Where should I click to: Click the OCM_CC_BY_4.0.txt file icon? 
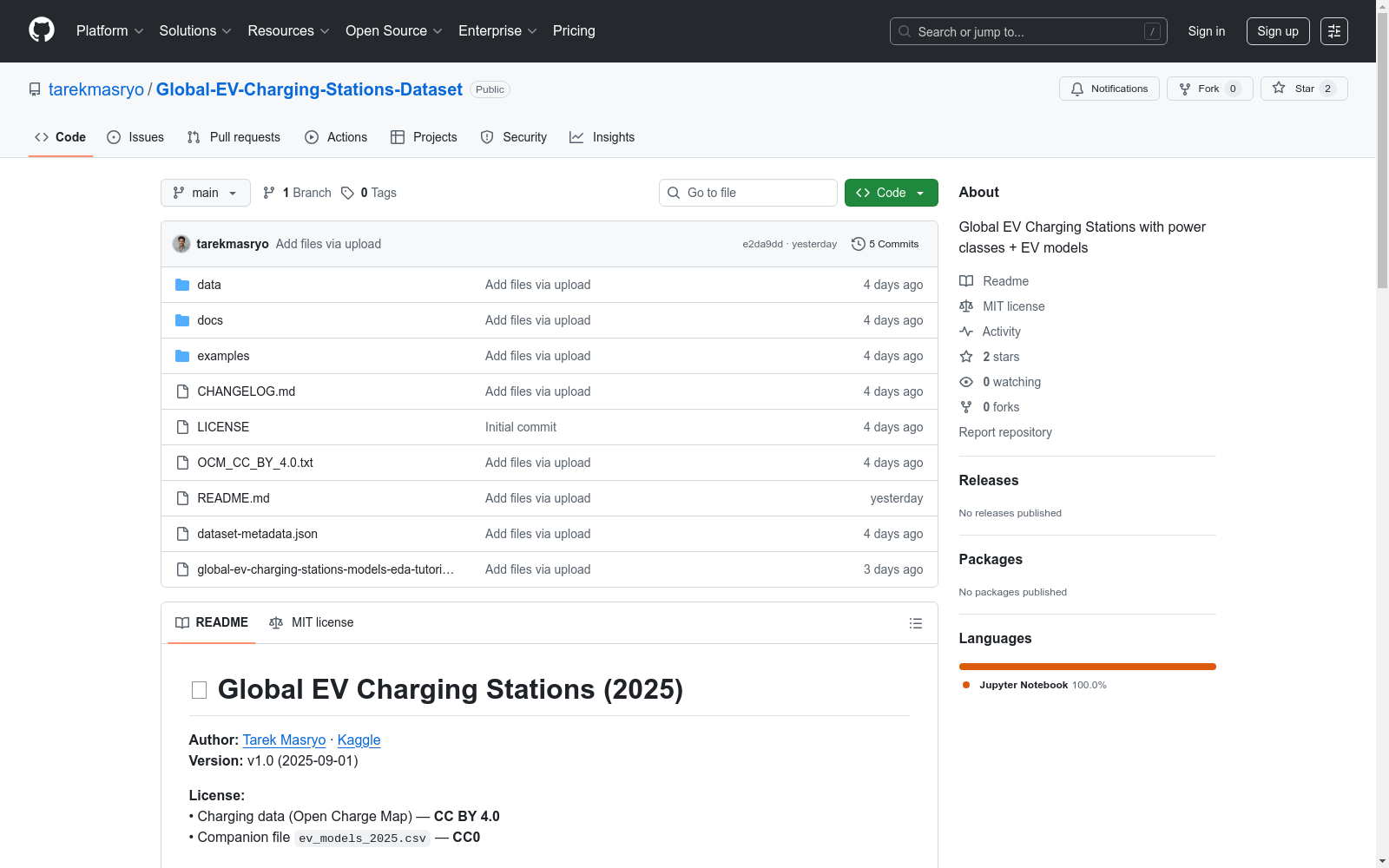pos(182,463)
